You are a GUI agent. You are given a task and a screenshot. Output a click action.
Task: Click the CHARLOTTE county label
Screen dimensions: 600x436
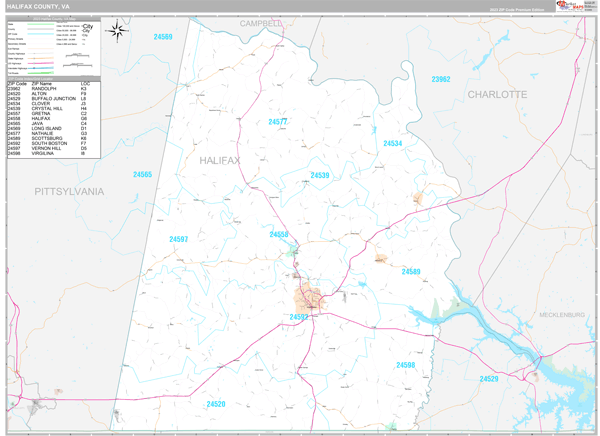coord(497,95)
